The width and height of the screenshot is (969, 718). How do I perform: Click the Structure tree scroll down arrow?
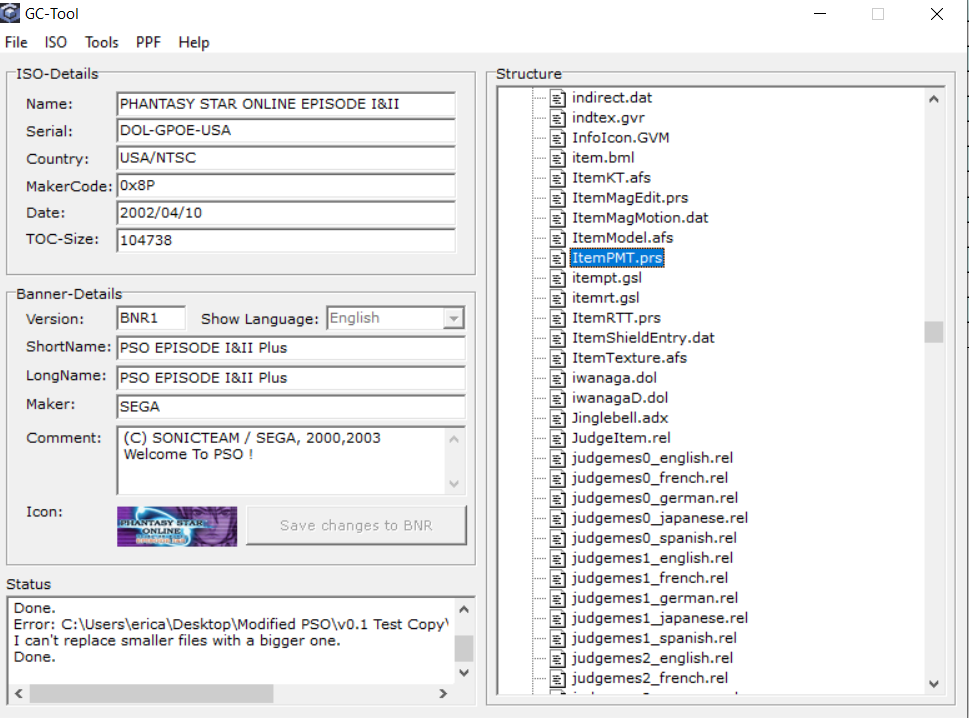pyautogui.click(x=934, y=683)
